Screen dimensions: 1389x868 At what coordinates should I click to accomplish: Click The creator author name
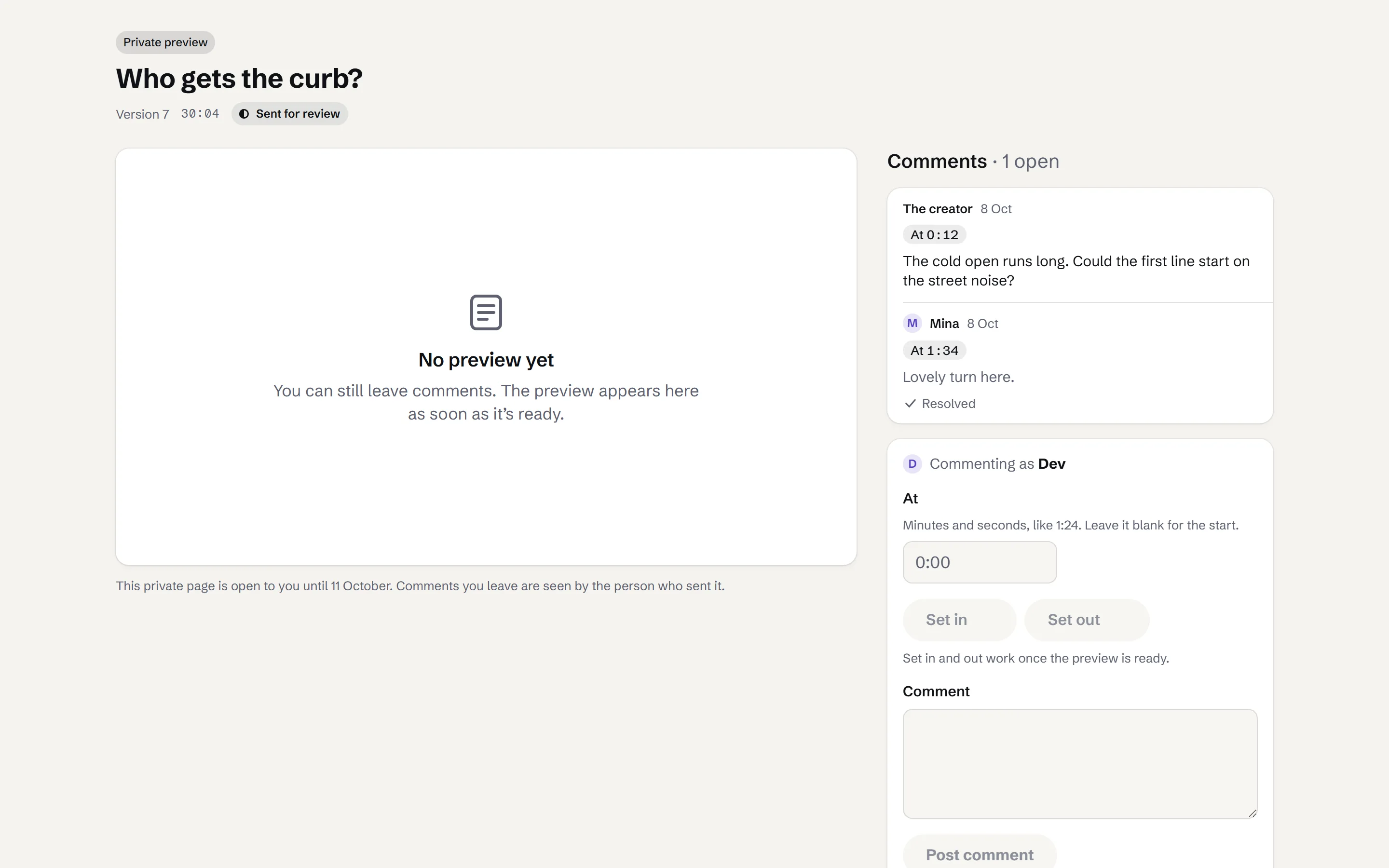click(937, 209)
